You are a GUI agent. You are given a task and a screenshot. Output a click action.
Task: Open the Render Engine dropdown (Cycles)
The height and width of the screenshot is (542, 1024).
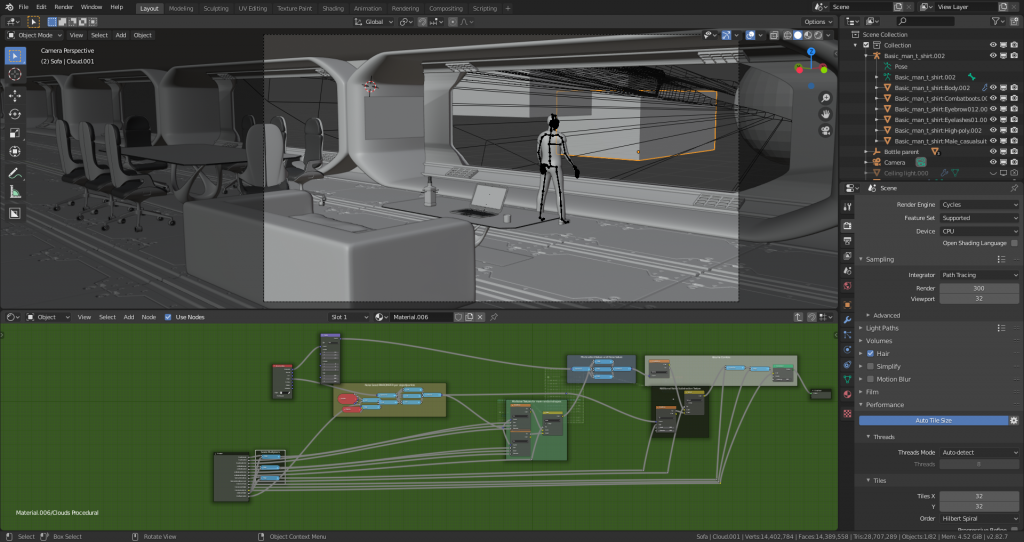pos(979,204)
